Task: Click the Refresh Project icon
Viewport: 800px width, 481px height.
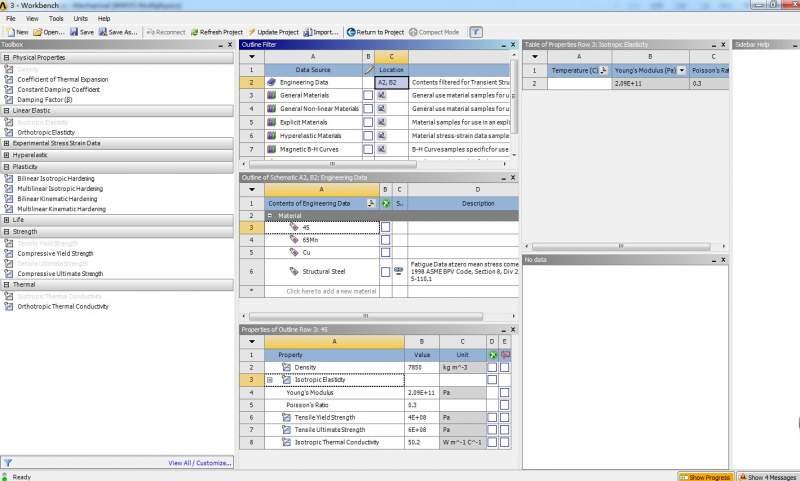Action: tap(194, 32)
